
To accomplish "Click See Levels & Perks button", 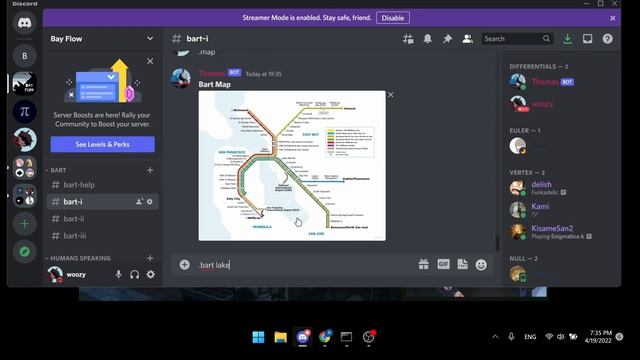I will (102, 144).
